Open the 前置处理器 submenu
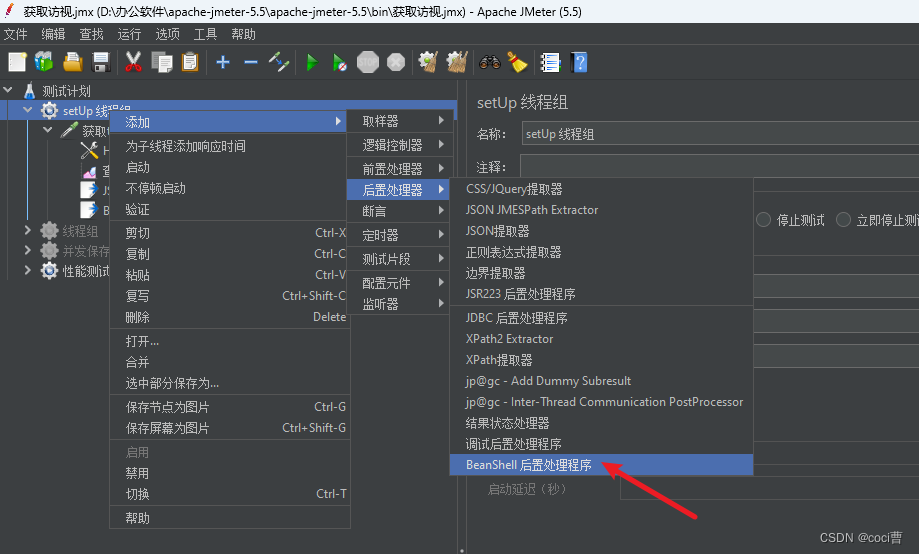This screenshot has height=554, width=919. click(x=400, y=169)
